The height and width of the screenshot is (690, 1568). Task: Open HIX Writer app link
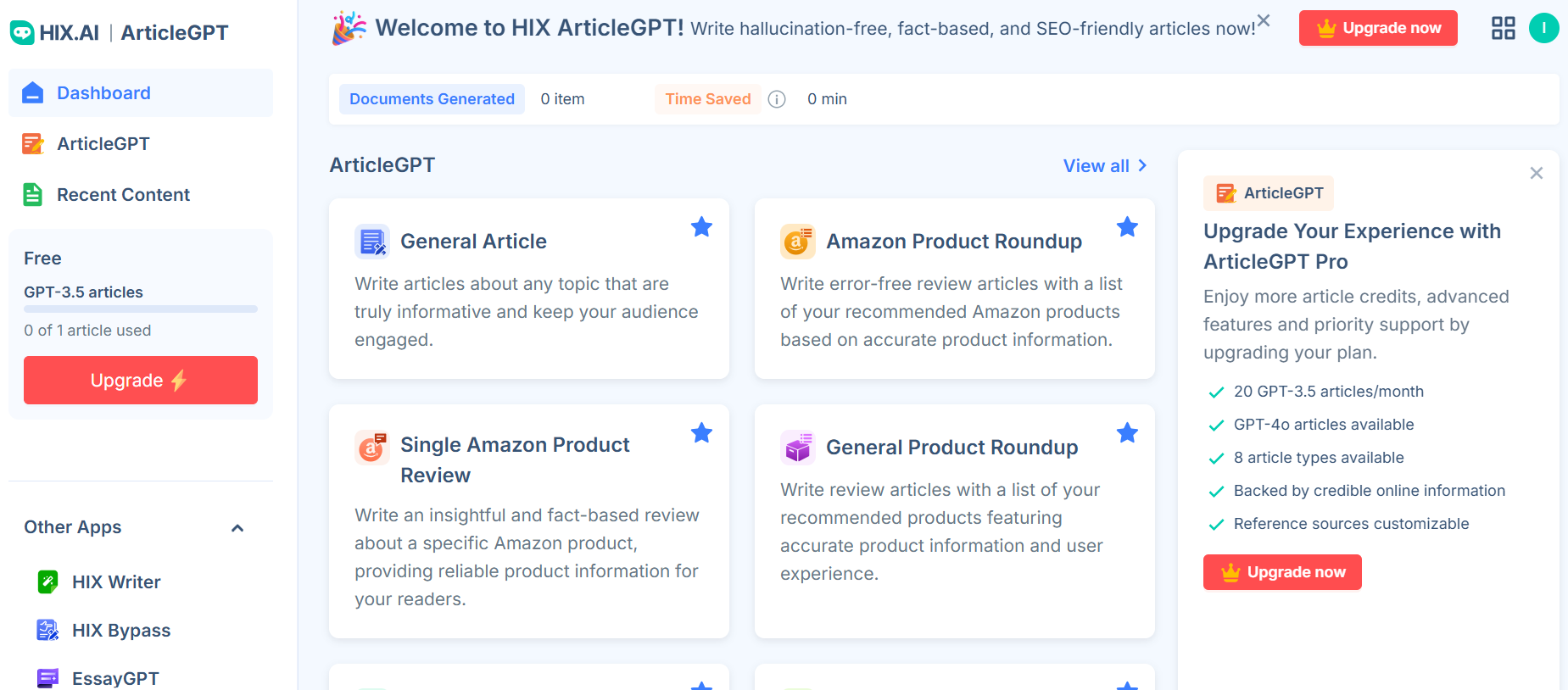point(116,582)
